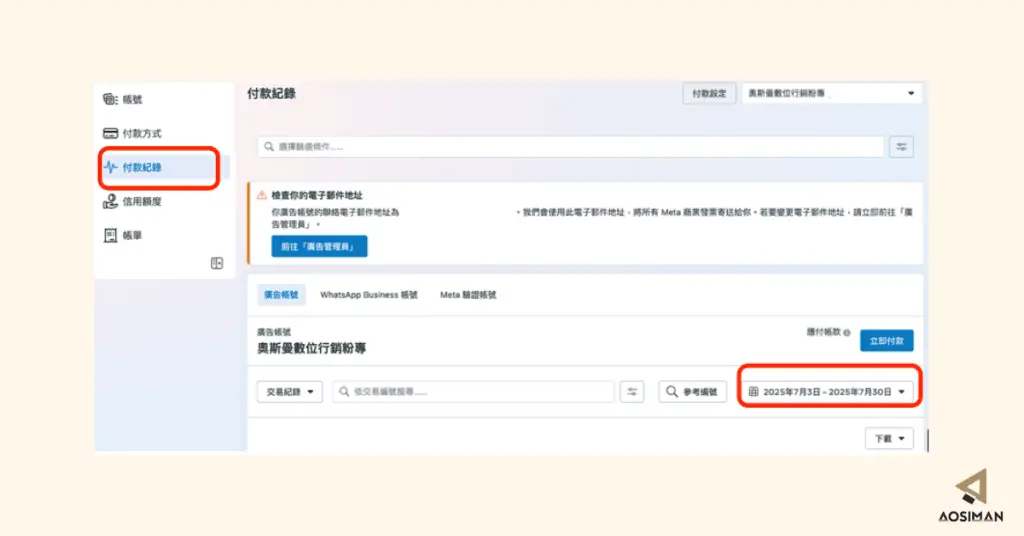This screenshot has width=1024, height=536.
Task: Expand the ad account selector dropdown
Action: (831, 93)
